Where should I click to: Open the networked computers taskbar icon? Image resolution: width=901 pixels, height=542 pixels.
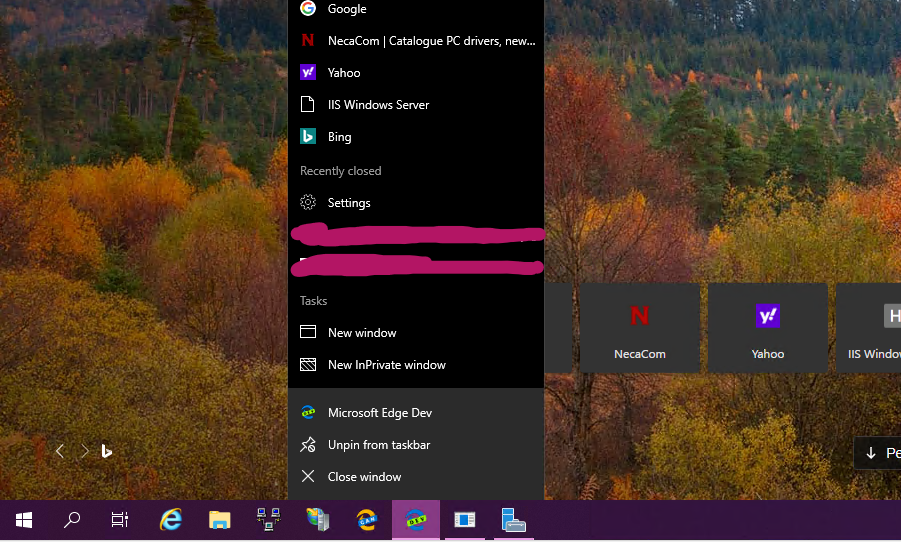(268, 520)
